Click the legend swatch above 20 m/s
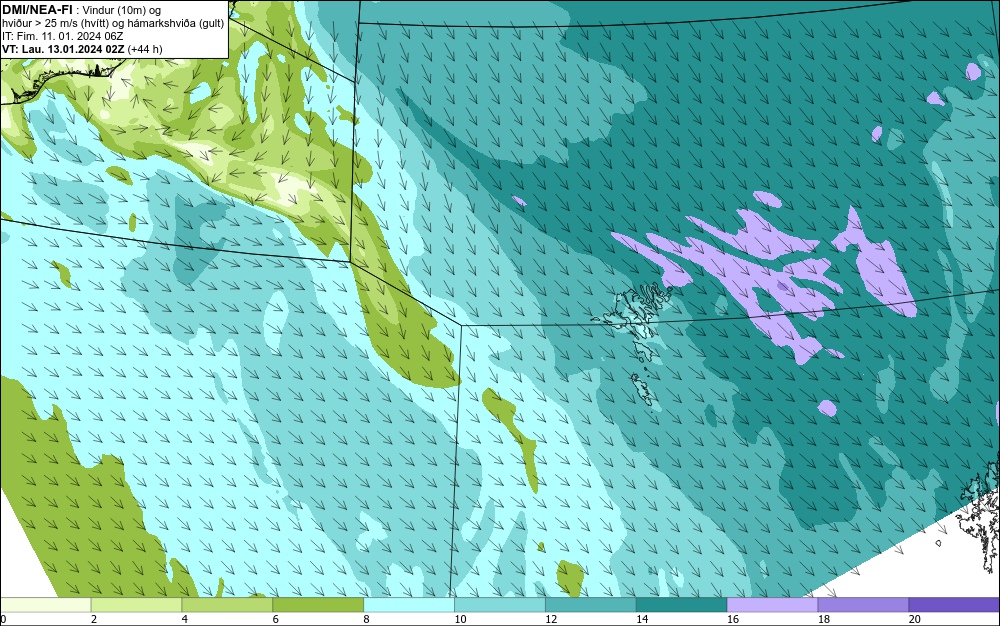This screenshot has height=626, width=1000. pyautogui.click(x=954, y=604)
